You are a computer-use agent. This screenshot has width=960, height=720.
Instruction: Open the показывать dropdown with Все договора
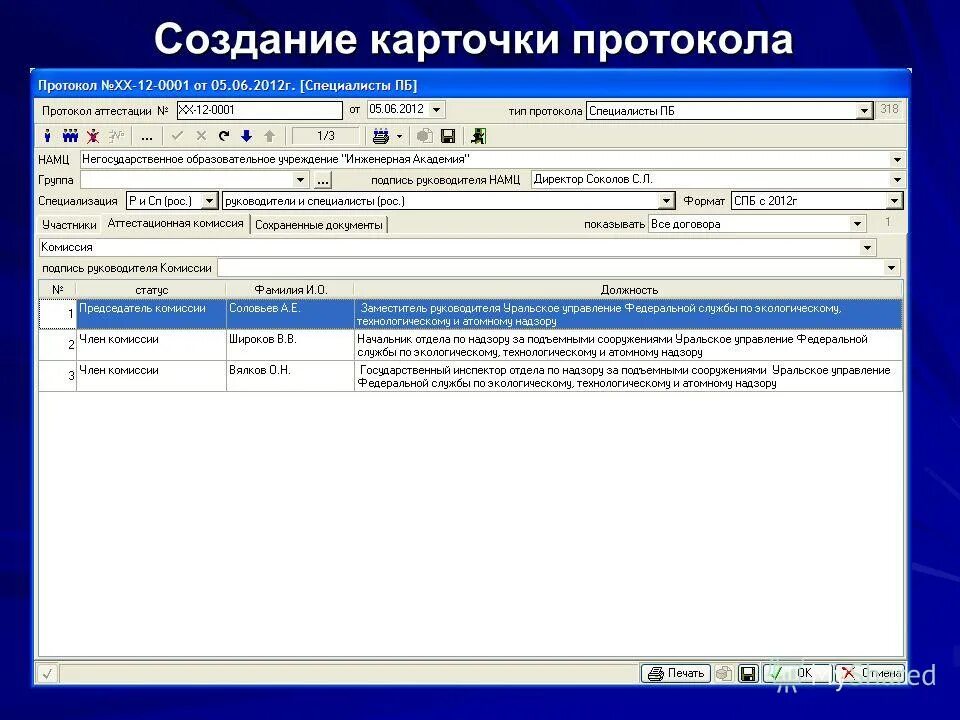click(857, 224)
